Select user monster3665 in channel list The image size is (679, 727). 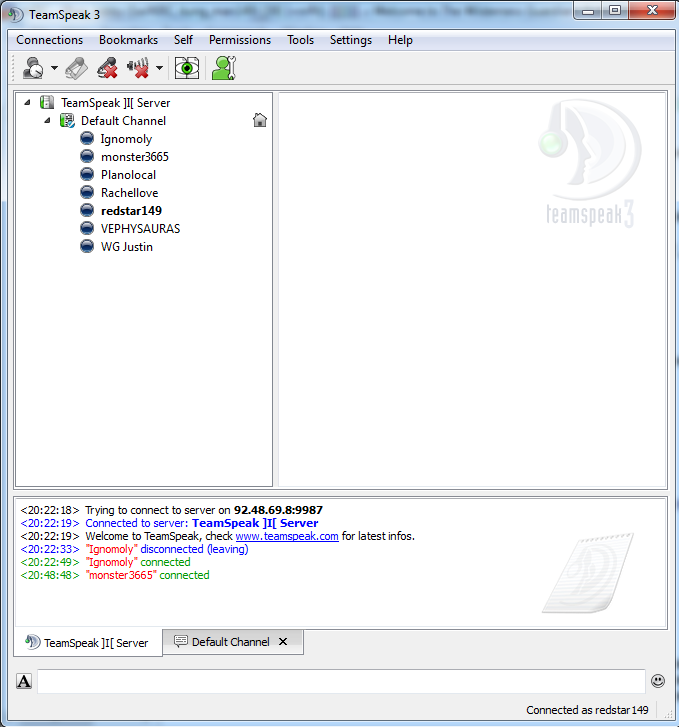click(x=135, y=157)
